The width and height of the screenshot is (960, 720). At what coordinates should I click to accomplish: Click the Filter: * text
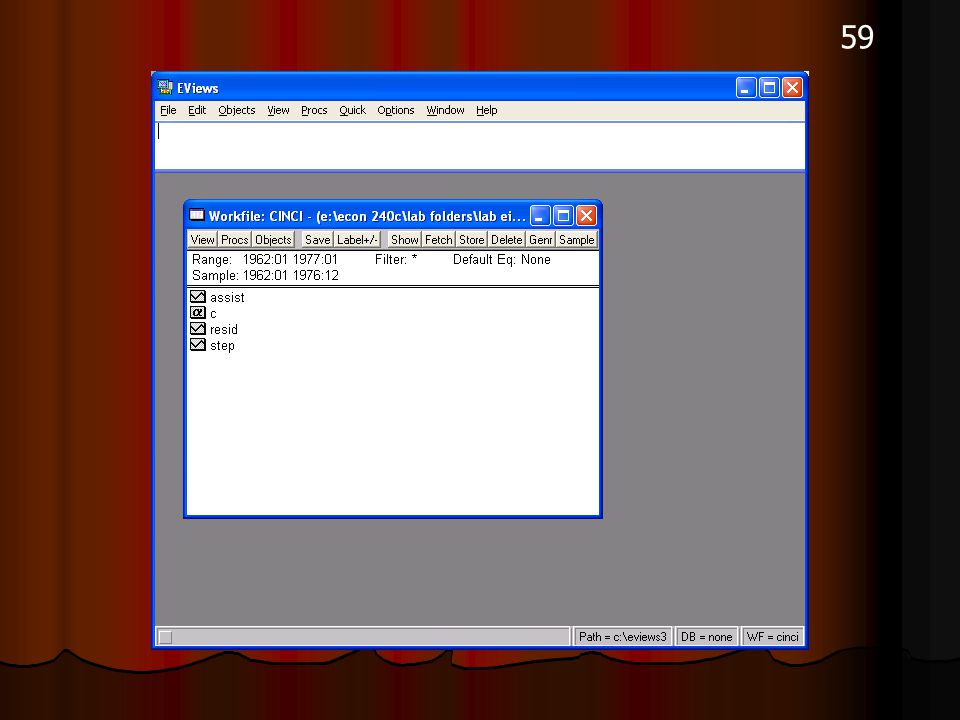pyautogui.click(x=396, y=260)
